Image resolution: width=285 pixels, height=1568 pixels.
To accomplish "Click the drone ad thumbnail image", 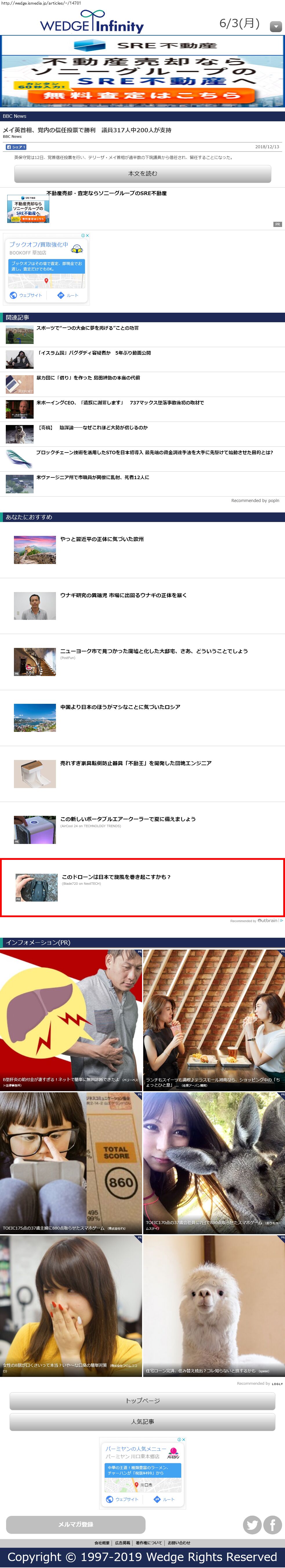I will [x=37, y=887].
